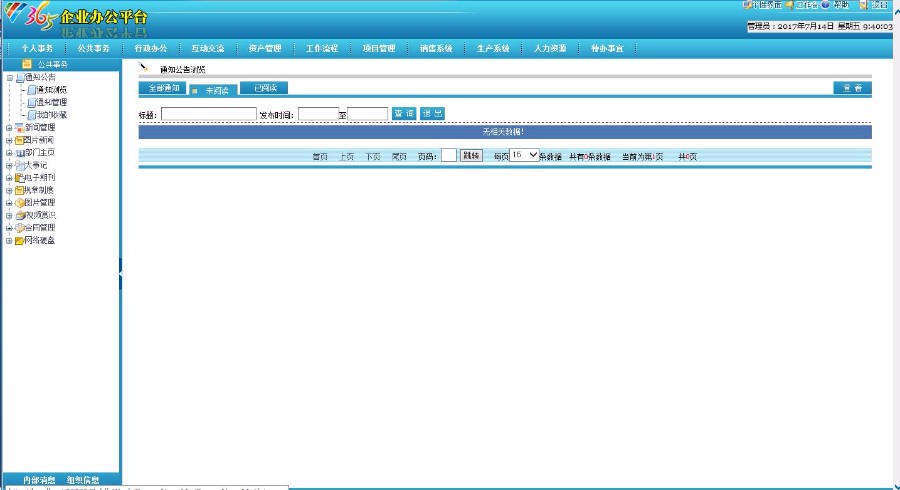Image resolution: width=900 pixels, height=490 pixels.
Task: Switch to the 已阅读 tab
Action: point(264,88)
